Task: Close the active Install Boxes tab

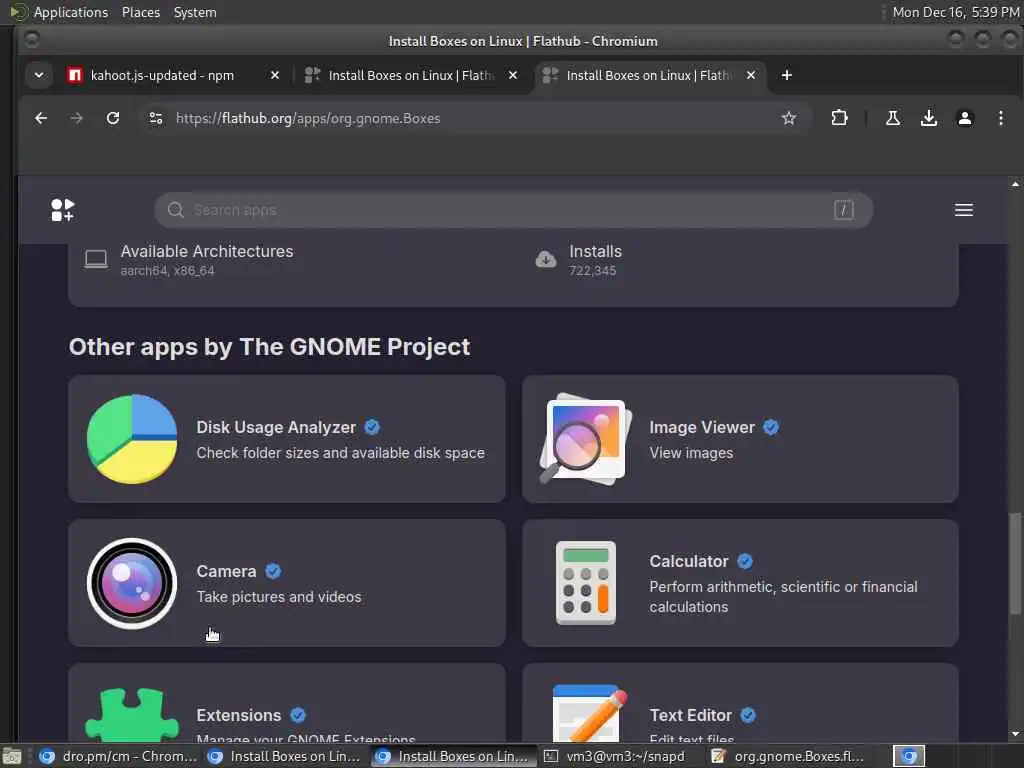Action: [751, 75]
